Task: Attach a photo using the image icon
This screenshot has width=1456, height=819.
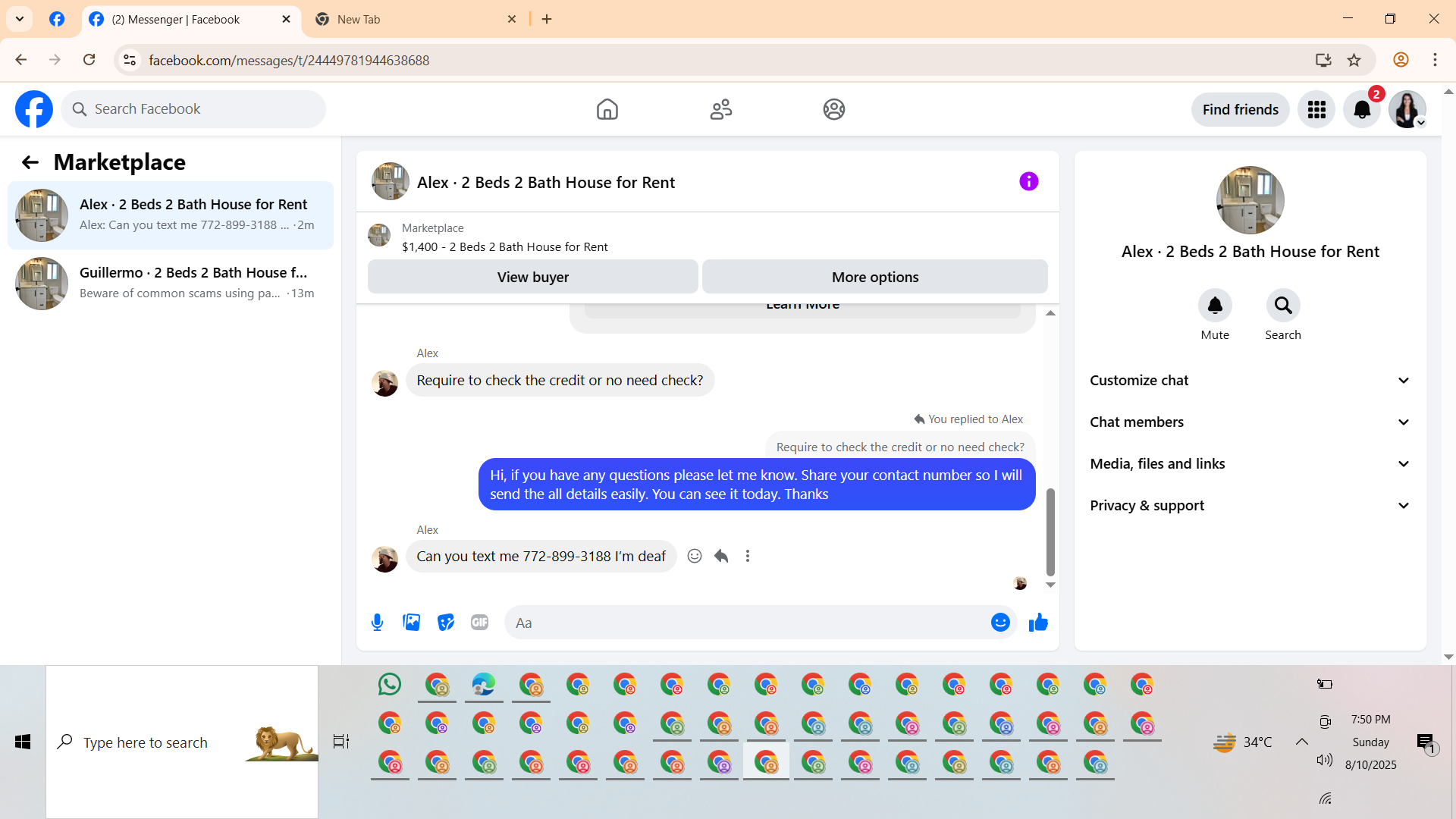Action: point(411,623)
